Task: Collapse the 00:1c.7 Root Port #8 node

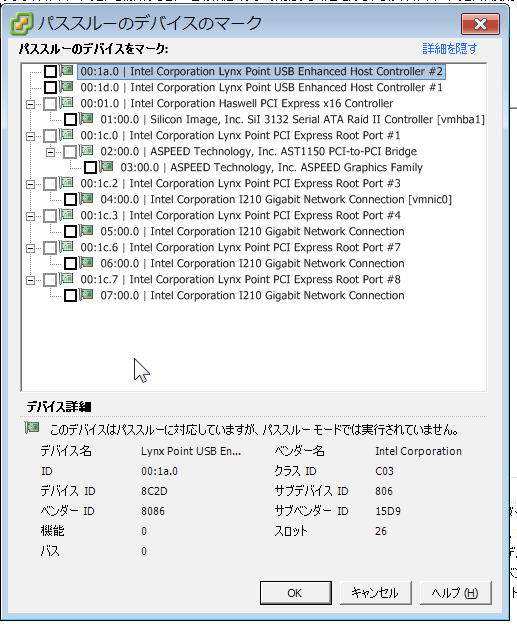Action: click(30, 280)
